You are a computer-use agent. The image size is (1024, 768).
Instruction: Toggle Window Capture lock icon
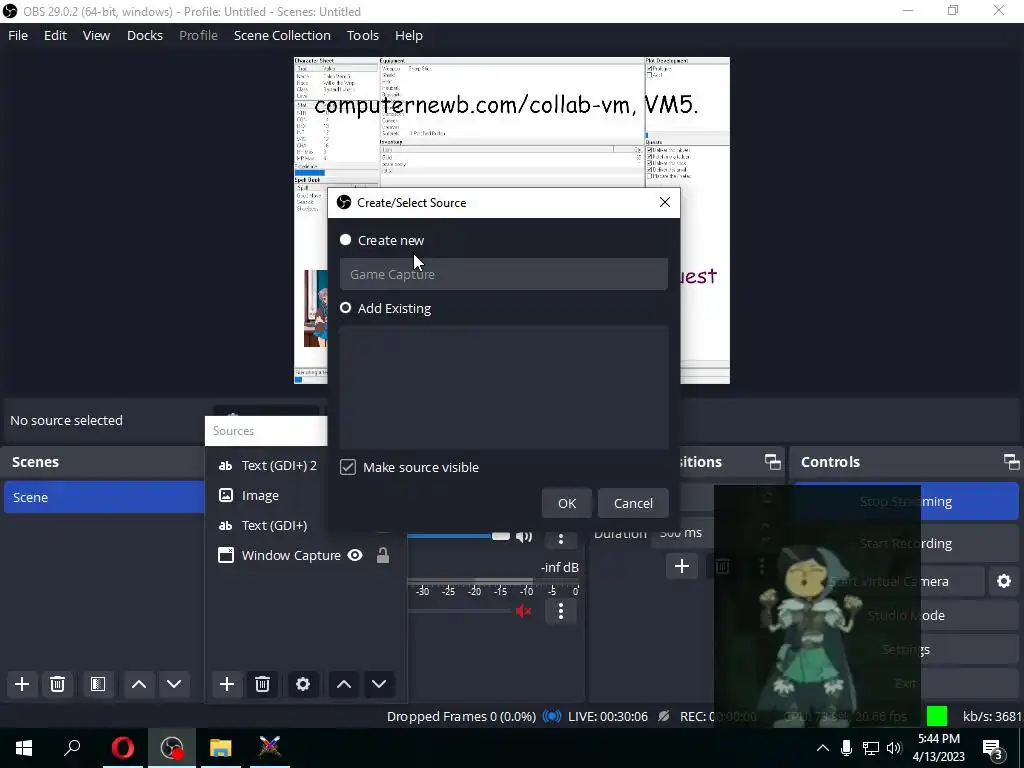[383, 555]
